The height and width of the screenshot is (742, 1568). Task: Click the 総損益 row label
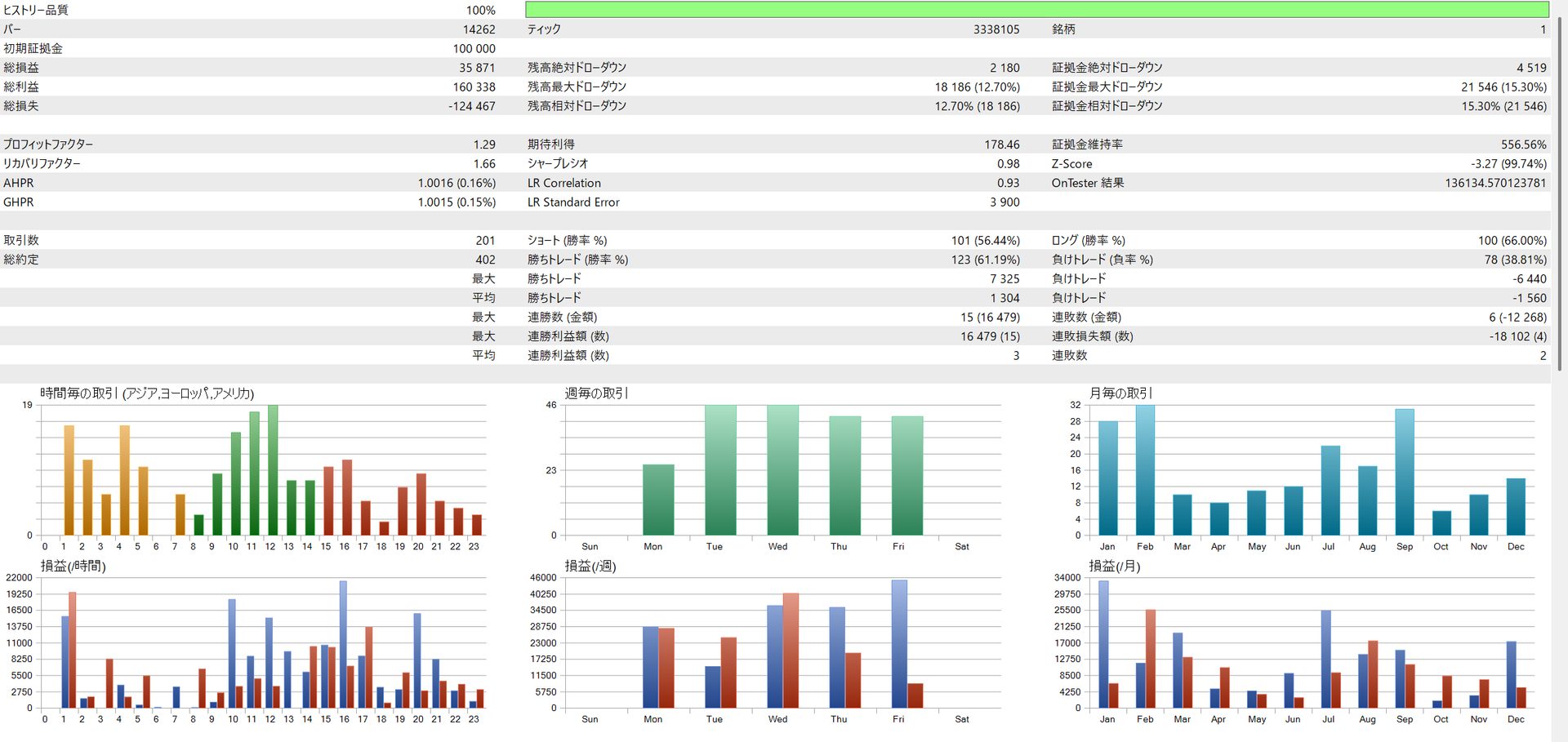click(21, 68)
